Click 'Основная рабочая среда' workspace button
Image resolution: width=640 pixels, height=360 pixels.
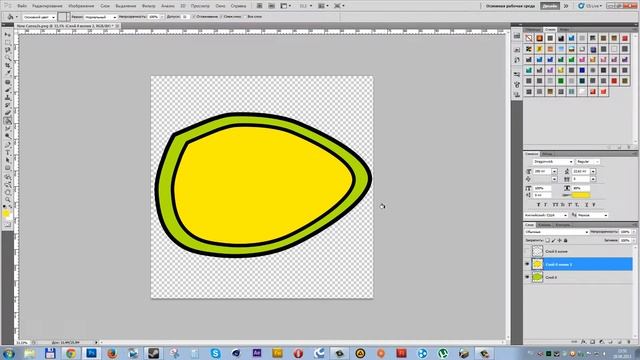[x=510, y=6]
